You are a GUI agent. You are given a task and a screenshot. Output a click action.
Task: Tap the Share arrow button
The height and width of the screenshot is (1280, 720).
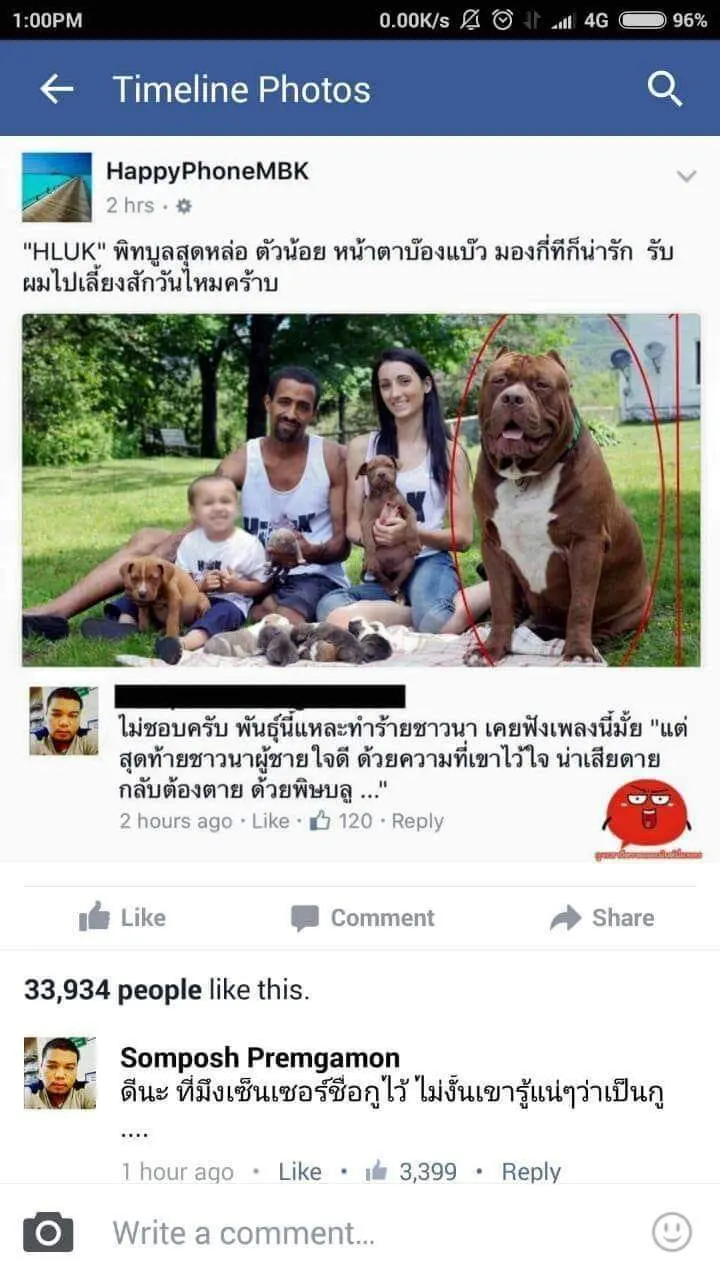coord(602,917)
